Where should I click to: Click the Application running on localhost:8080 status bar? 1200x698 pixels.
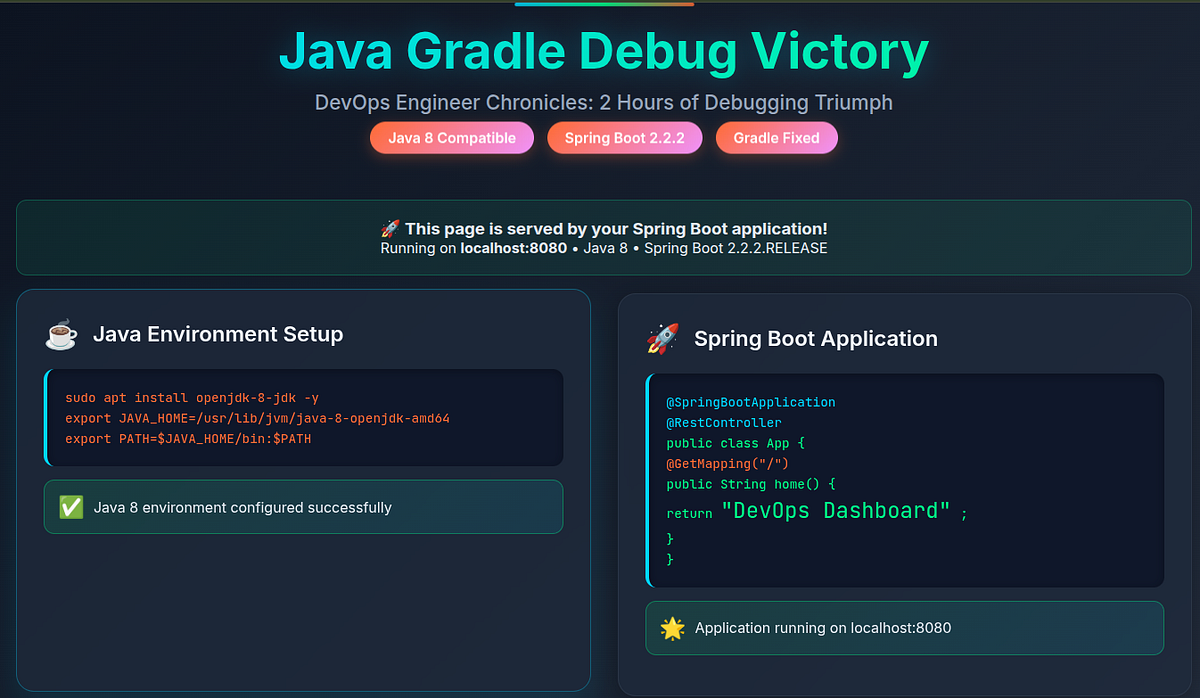pos(904,628)
